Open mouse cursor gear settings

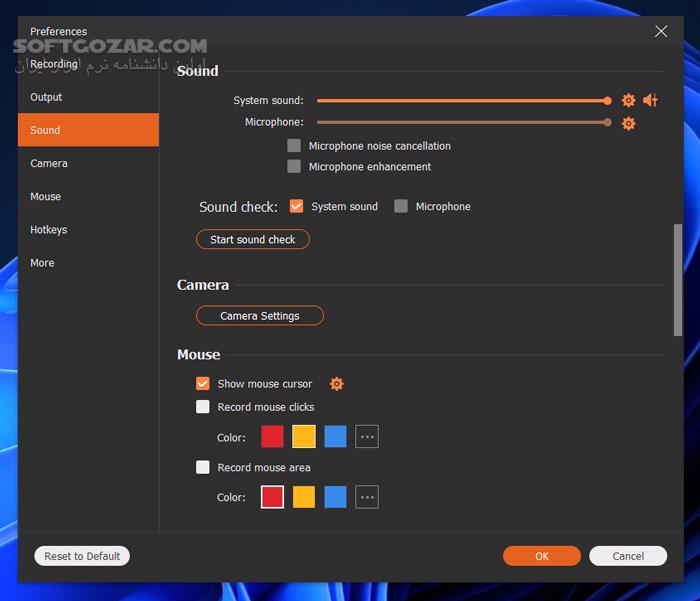[337, 384]
